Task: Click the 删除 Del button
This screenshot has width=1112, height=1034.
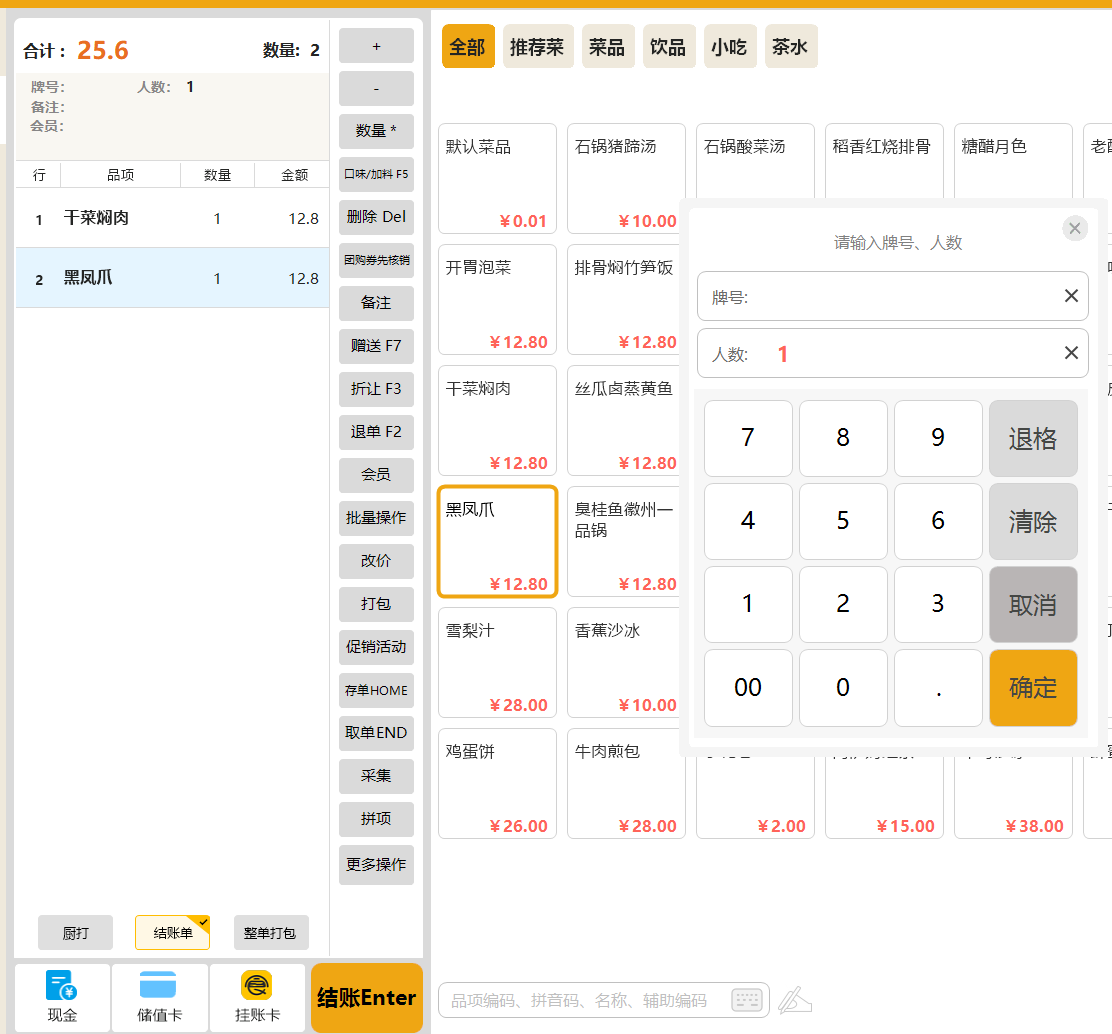Action: 376,217
